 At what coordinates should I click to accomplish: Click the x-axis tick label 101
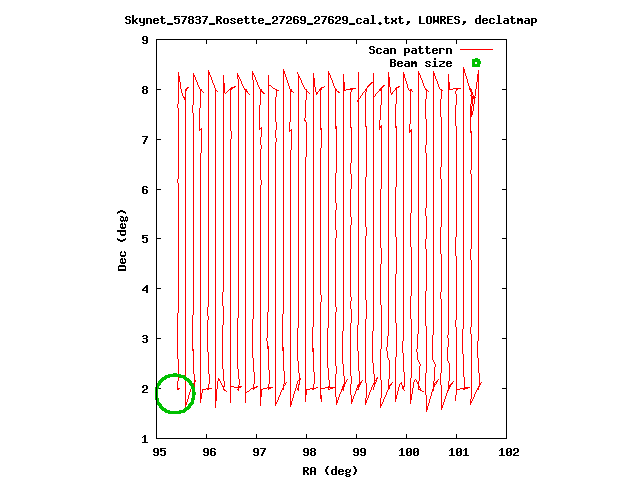(459, 452)
